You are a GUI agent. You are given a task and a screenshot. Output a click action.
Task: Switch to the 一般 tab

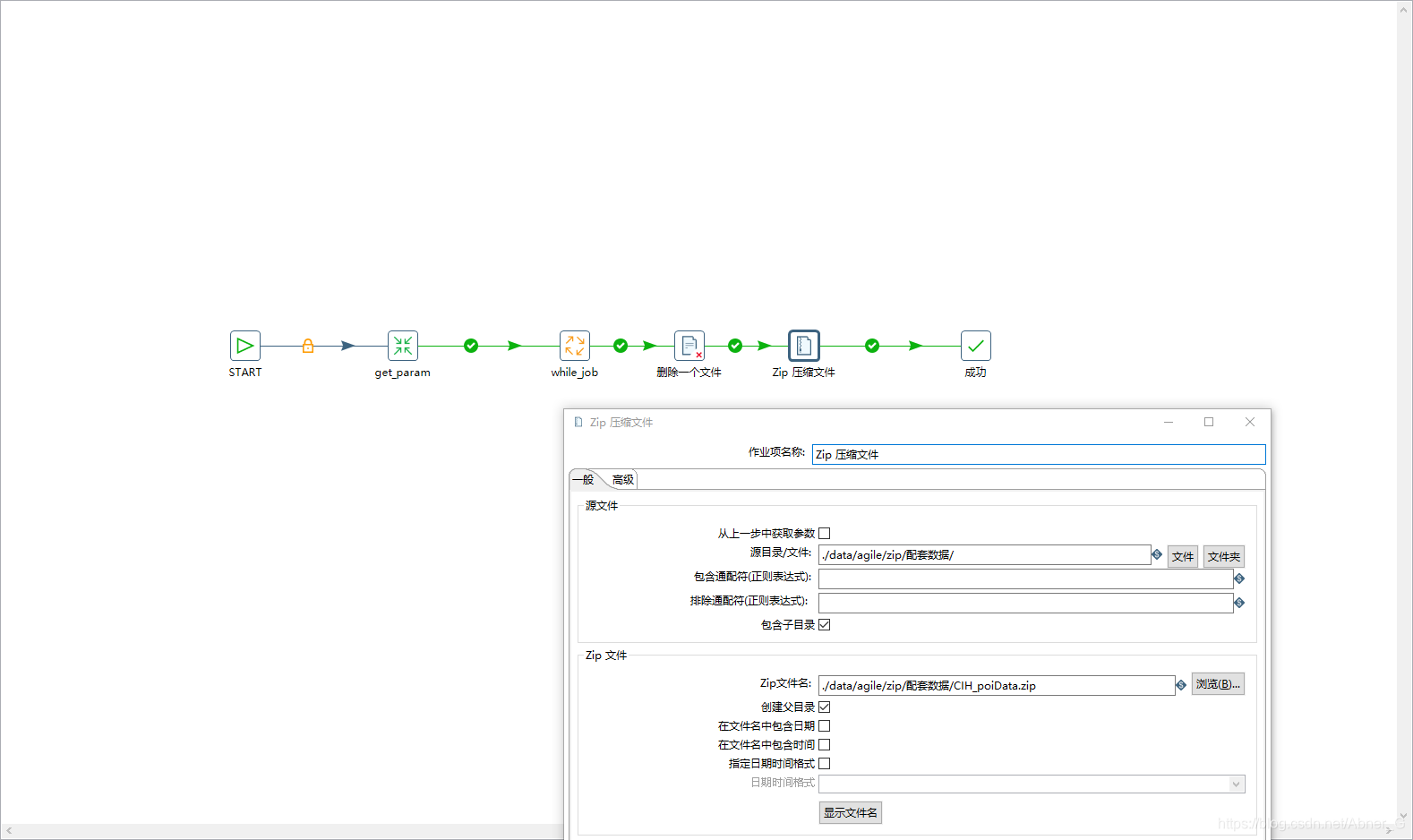pyautogui.click(x=585, y=479)
